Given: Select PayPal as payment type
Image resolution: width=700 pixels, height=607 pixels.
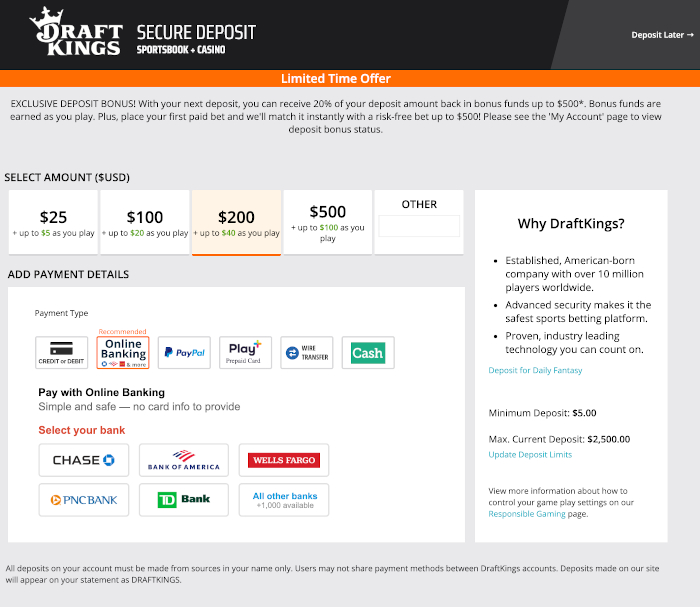Looking at the screenshot, I should point(184,353).
